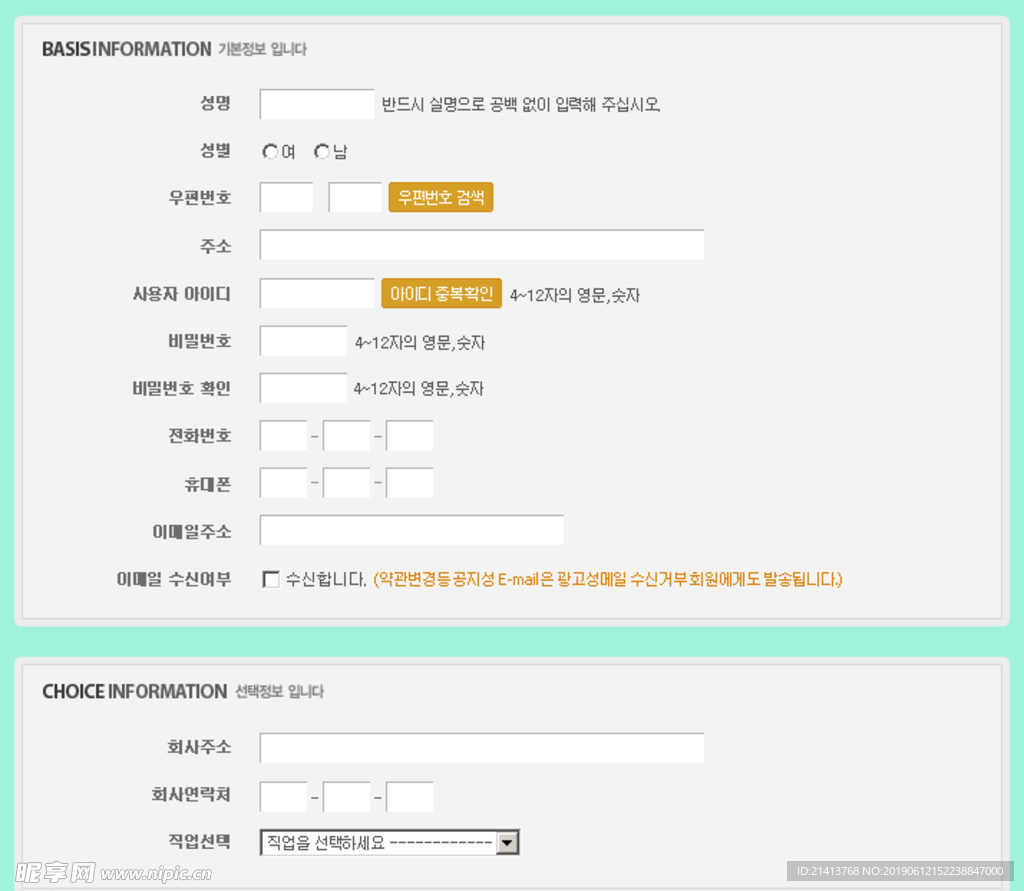Click the 직업을 선택하세요 combo box text
Viewport: 1024px width, 891px height.
pyautogui.click(x=378, y=843)
